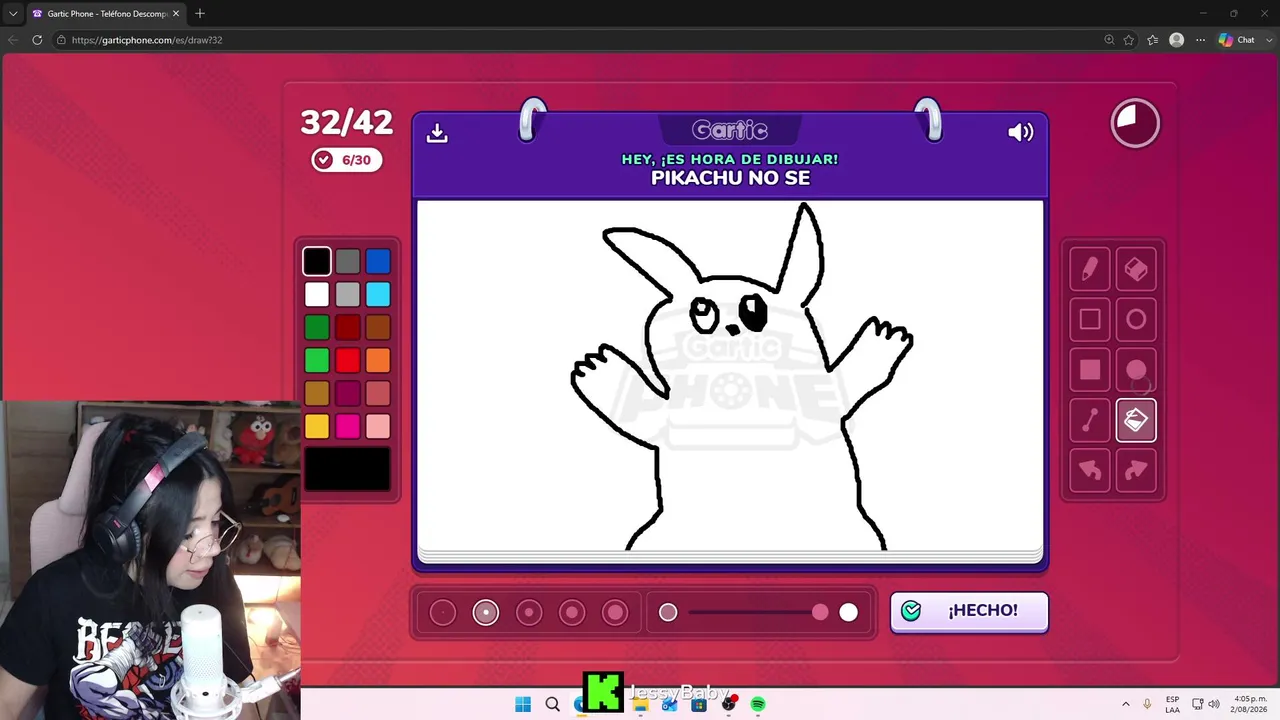Open the tab search dropdown arrow
Screen dimensions: 1280x720
13,13
